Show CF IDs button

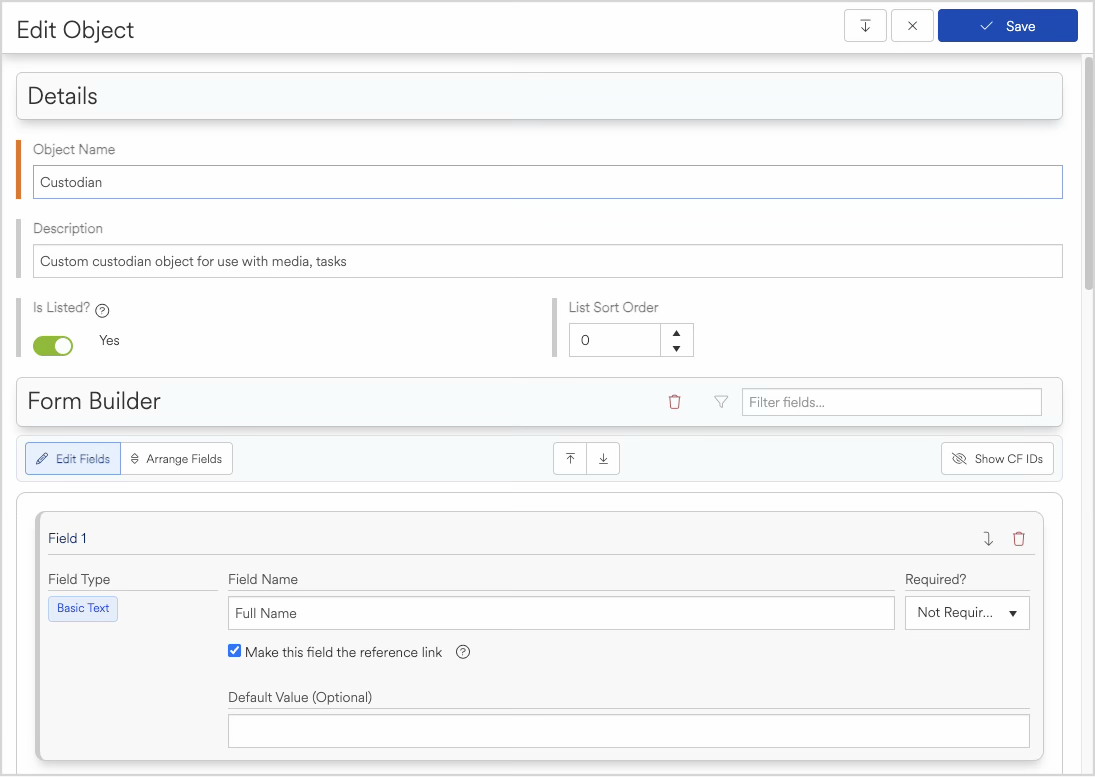pos(997,459)
